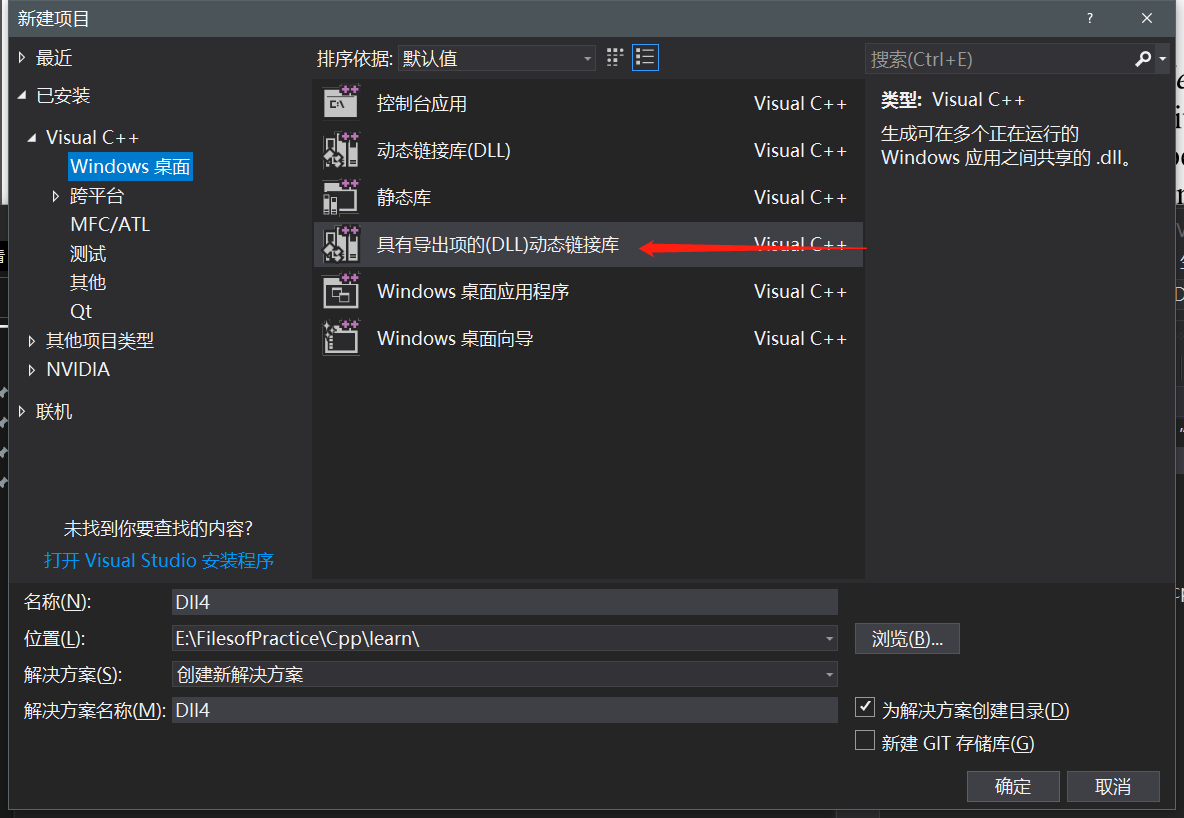Click the Windows 桌面应用程序 template icon
The height and width of the screenshot is (818, 1184).
(x=341, y=291)
